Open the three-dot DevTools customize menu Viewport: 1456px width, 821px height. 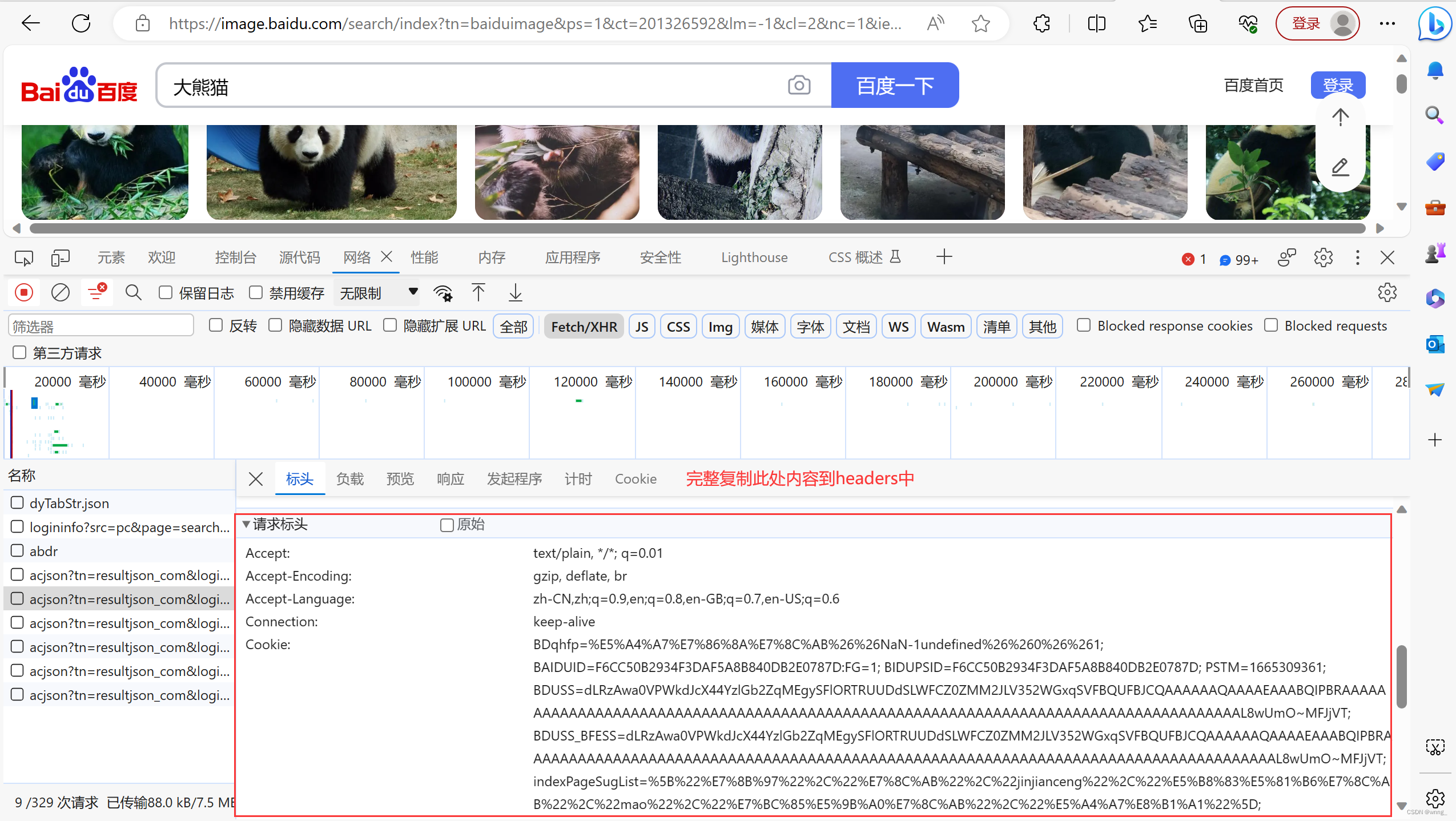point(1357,257)
